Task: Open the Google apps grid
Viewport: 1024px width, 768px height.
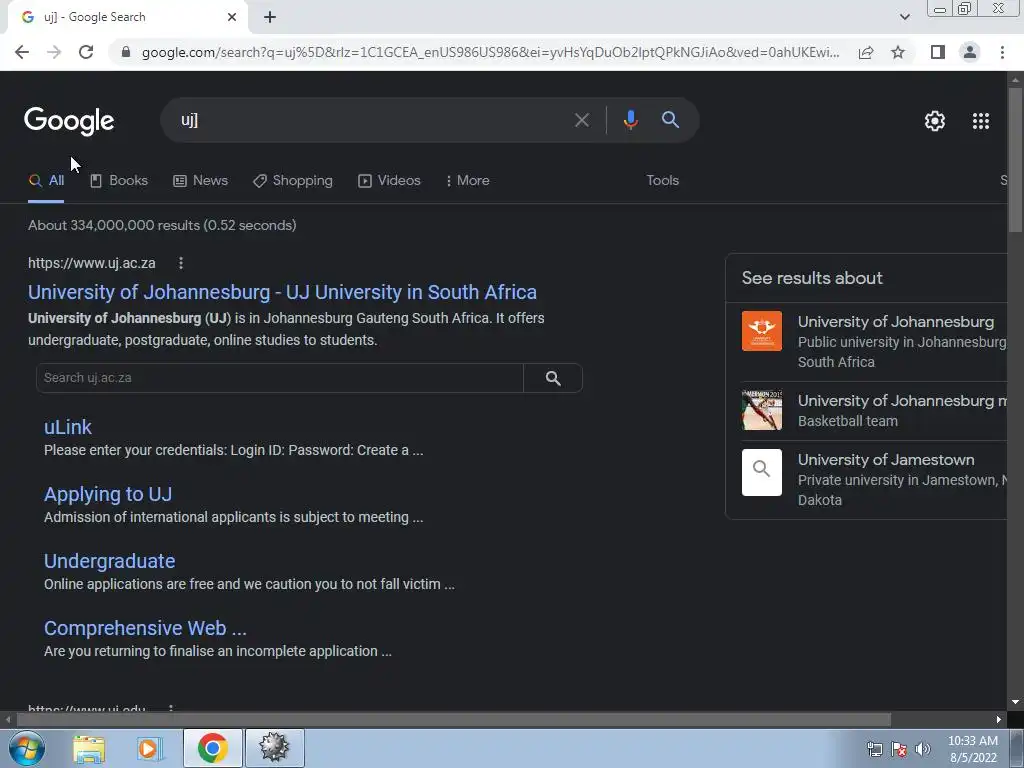Action: [980, 121]
